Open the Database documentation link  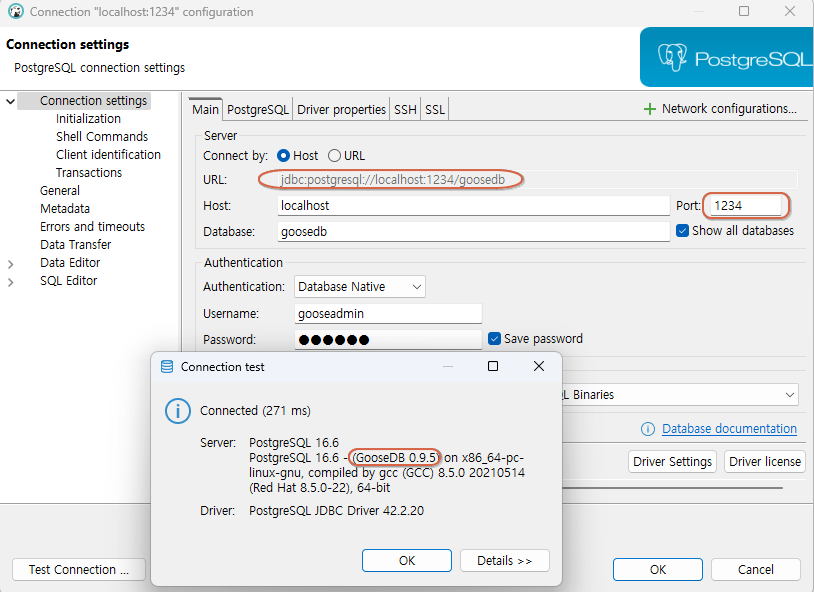pyautogui.click(x=729, y=429)
